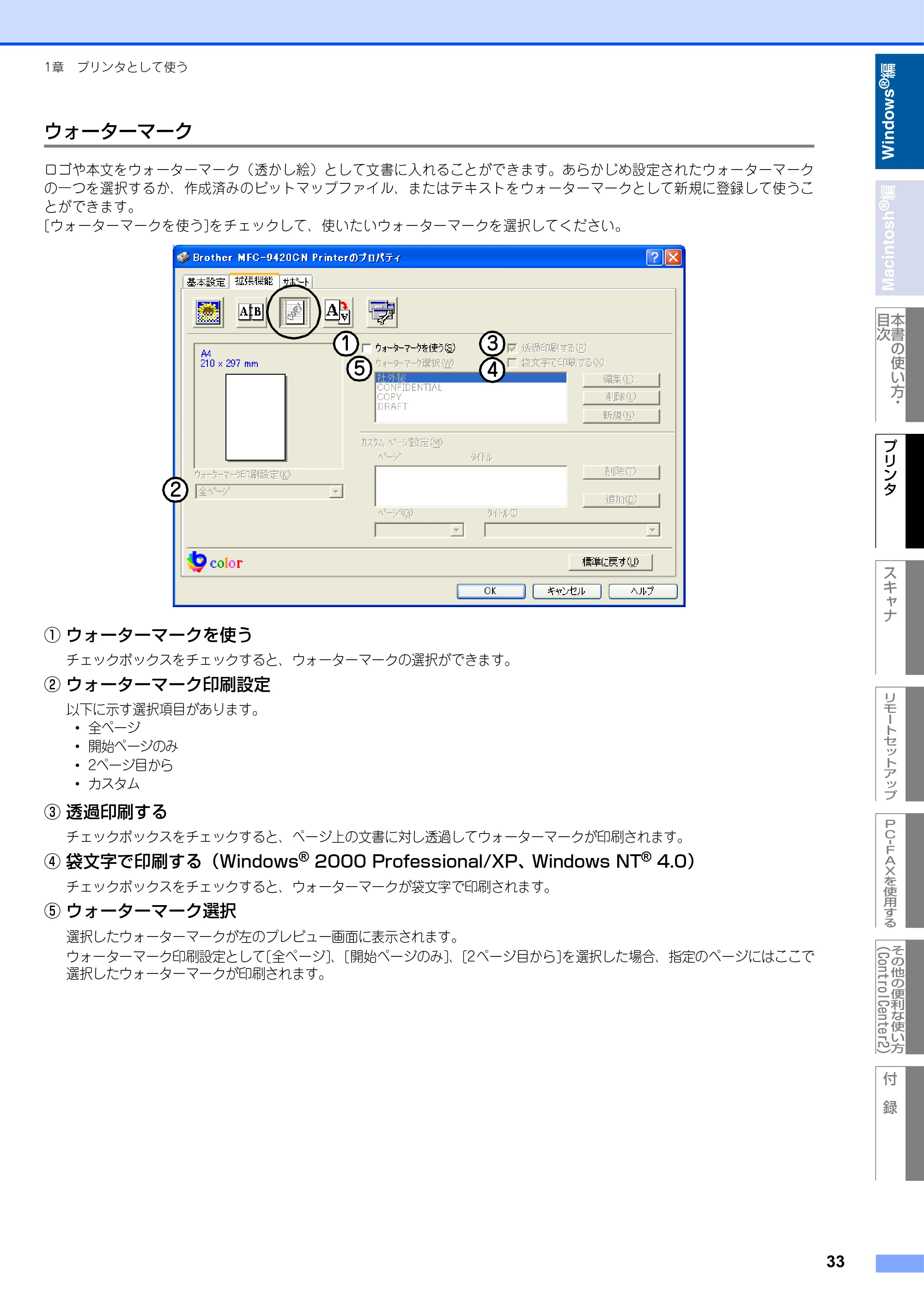Click 標準に戻す(U) button
This screenshot has height=1308, width=924.
pyautogui.click(x=610, y=562)
